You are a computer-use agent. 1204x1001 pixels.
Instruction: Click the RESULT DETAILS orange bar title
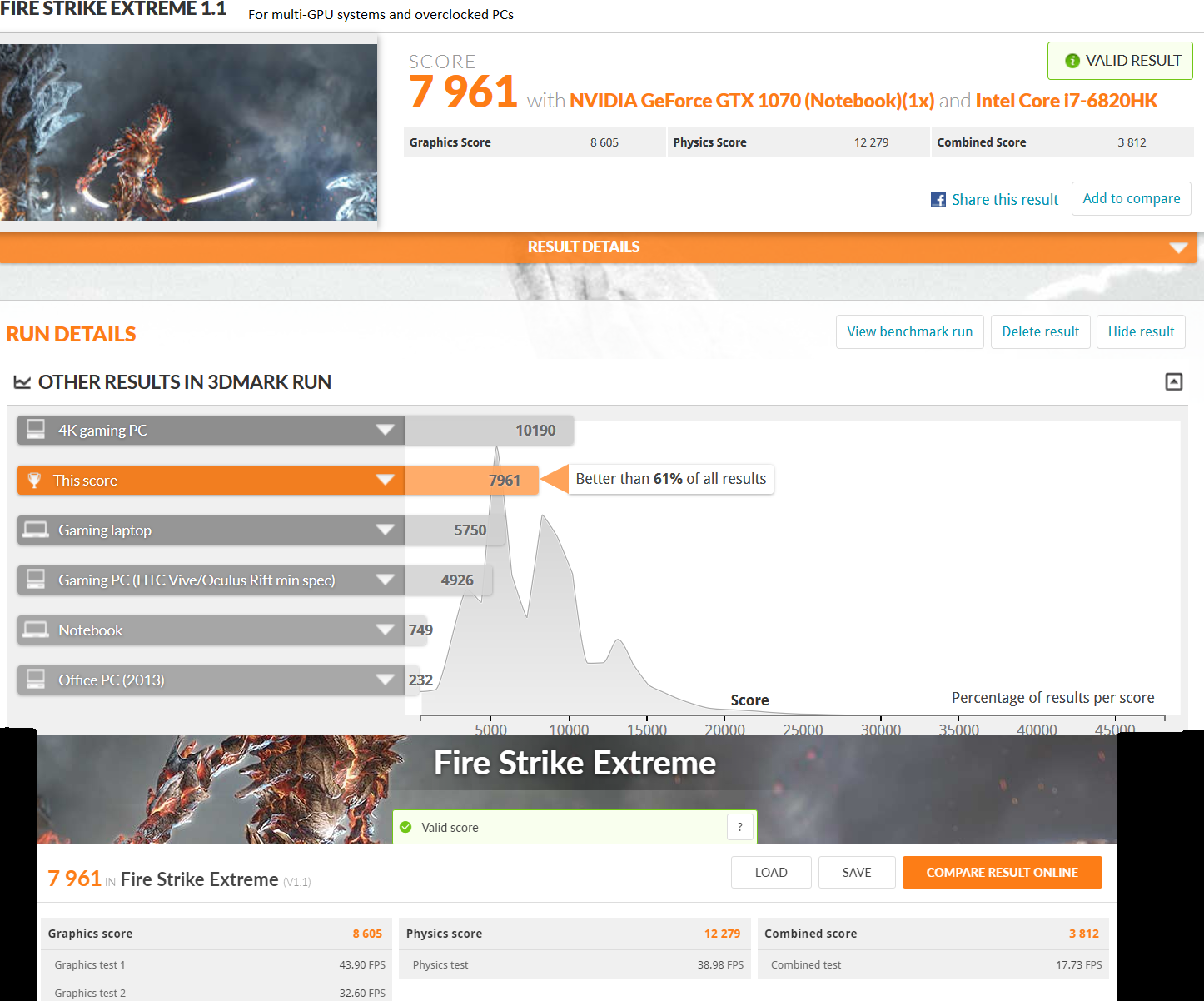tap(584, 247)
